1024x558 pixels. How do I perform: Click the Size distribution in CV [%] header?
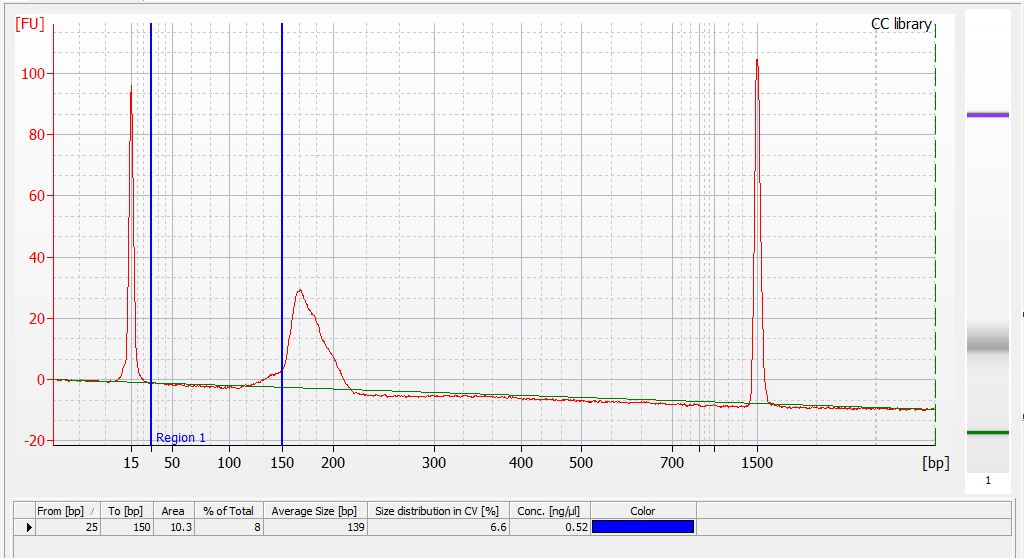[x=438, y=511]
